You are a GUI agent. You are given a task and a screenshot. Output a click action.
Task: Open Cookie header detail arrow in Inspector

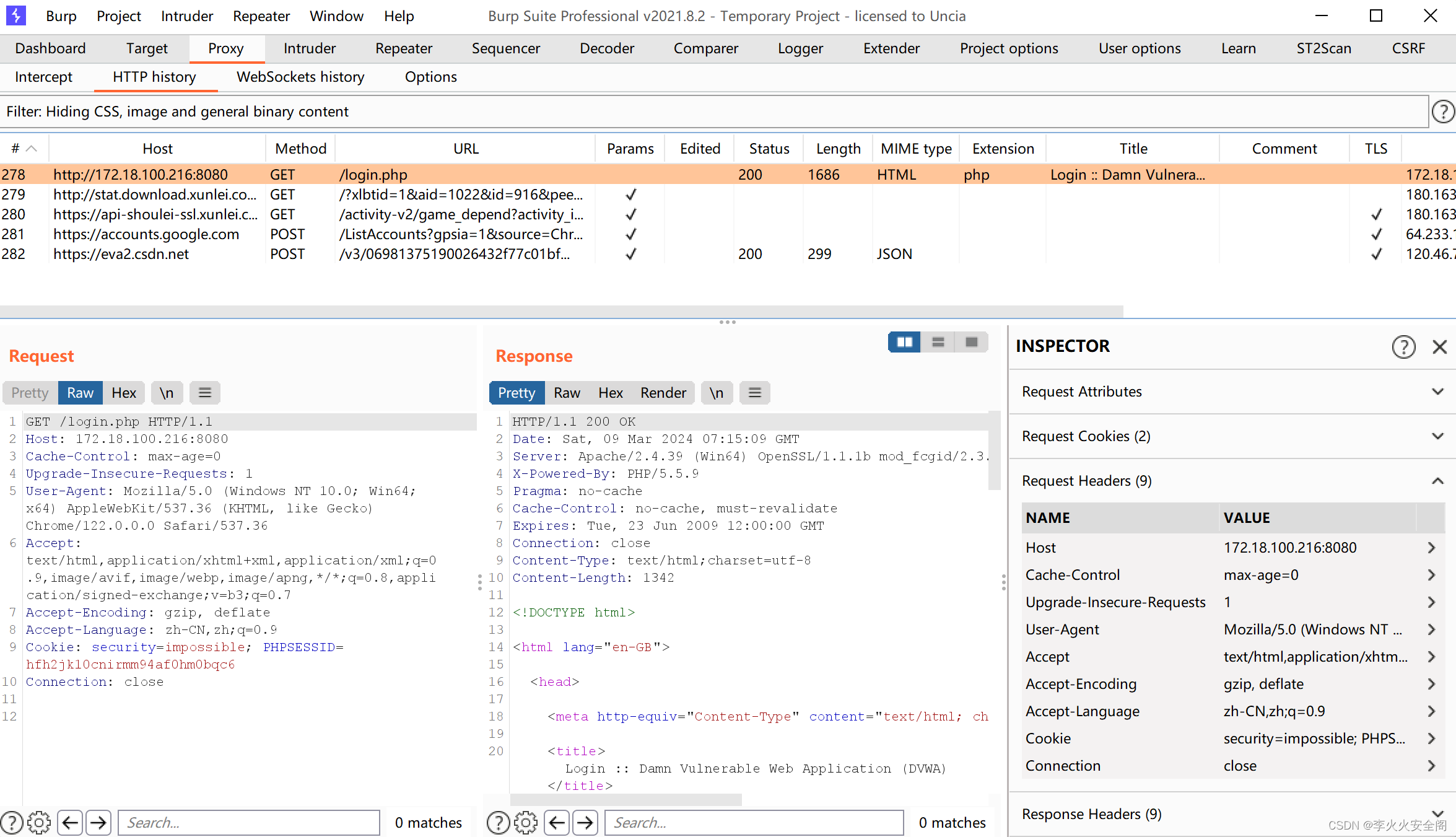1431,738
